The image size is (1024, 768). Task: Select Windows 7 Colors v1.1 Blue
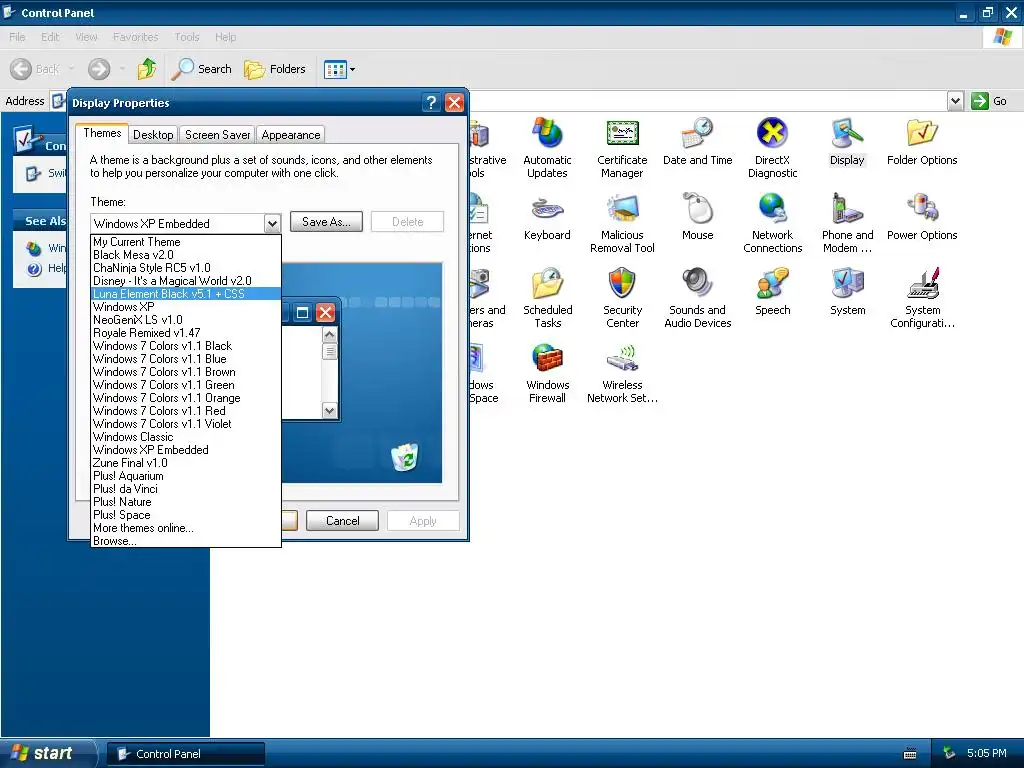coord(185,359)
